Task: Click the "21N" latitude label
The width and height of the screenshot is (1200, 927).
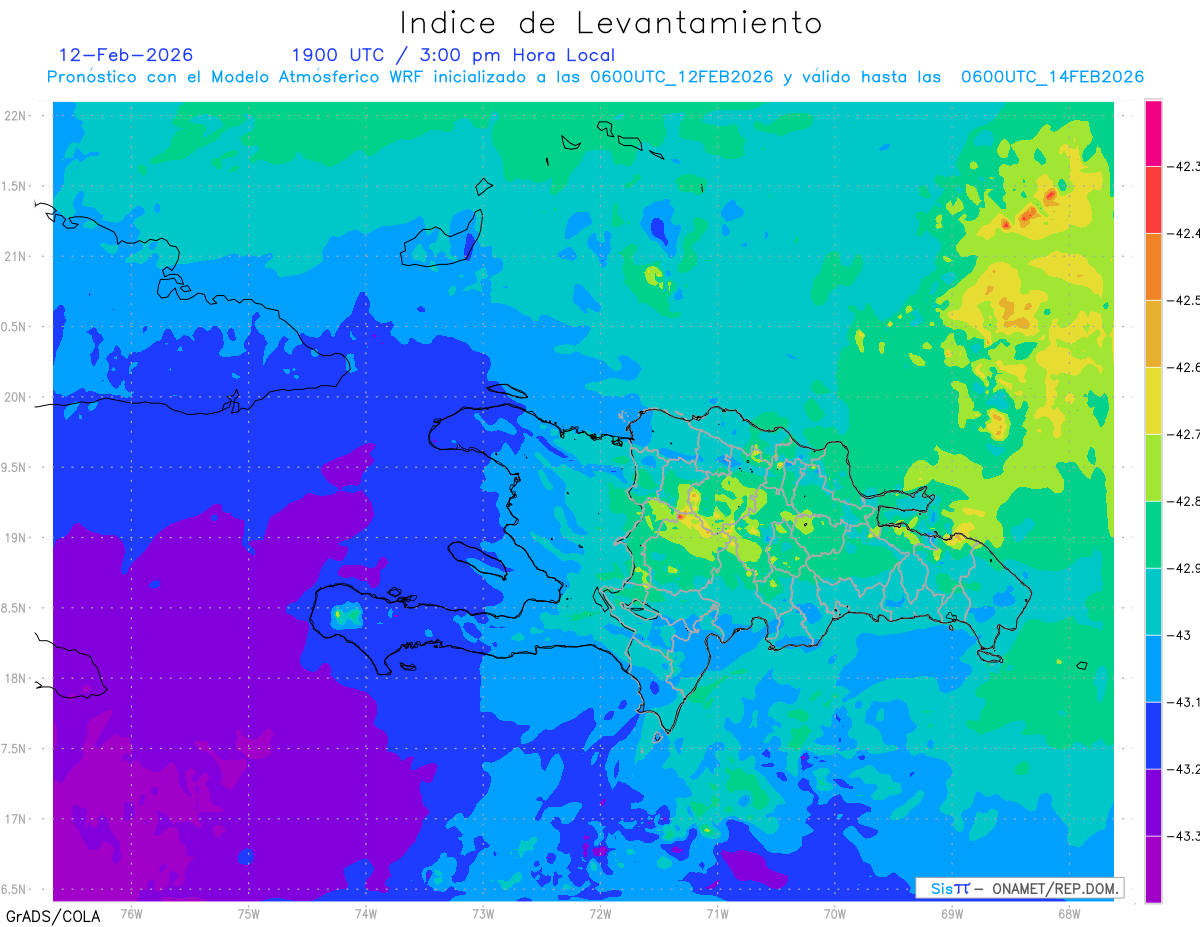Action: (x=16, y=256)
